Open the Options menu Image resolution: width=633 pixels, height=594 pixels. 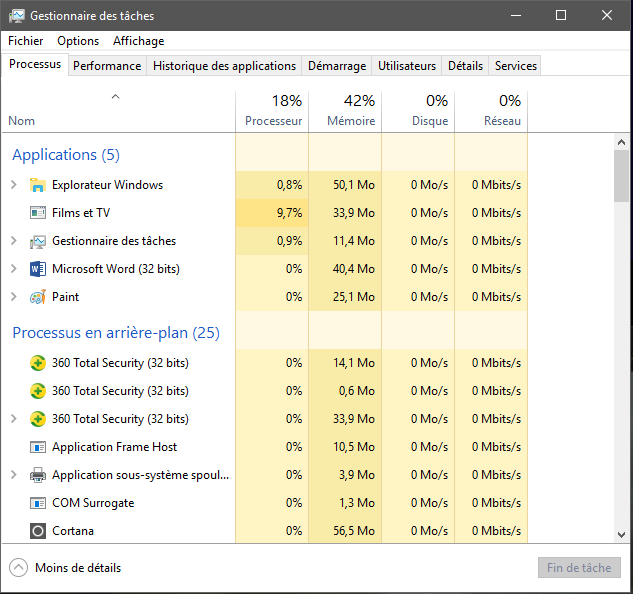(x=78, y=41)
